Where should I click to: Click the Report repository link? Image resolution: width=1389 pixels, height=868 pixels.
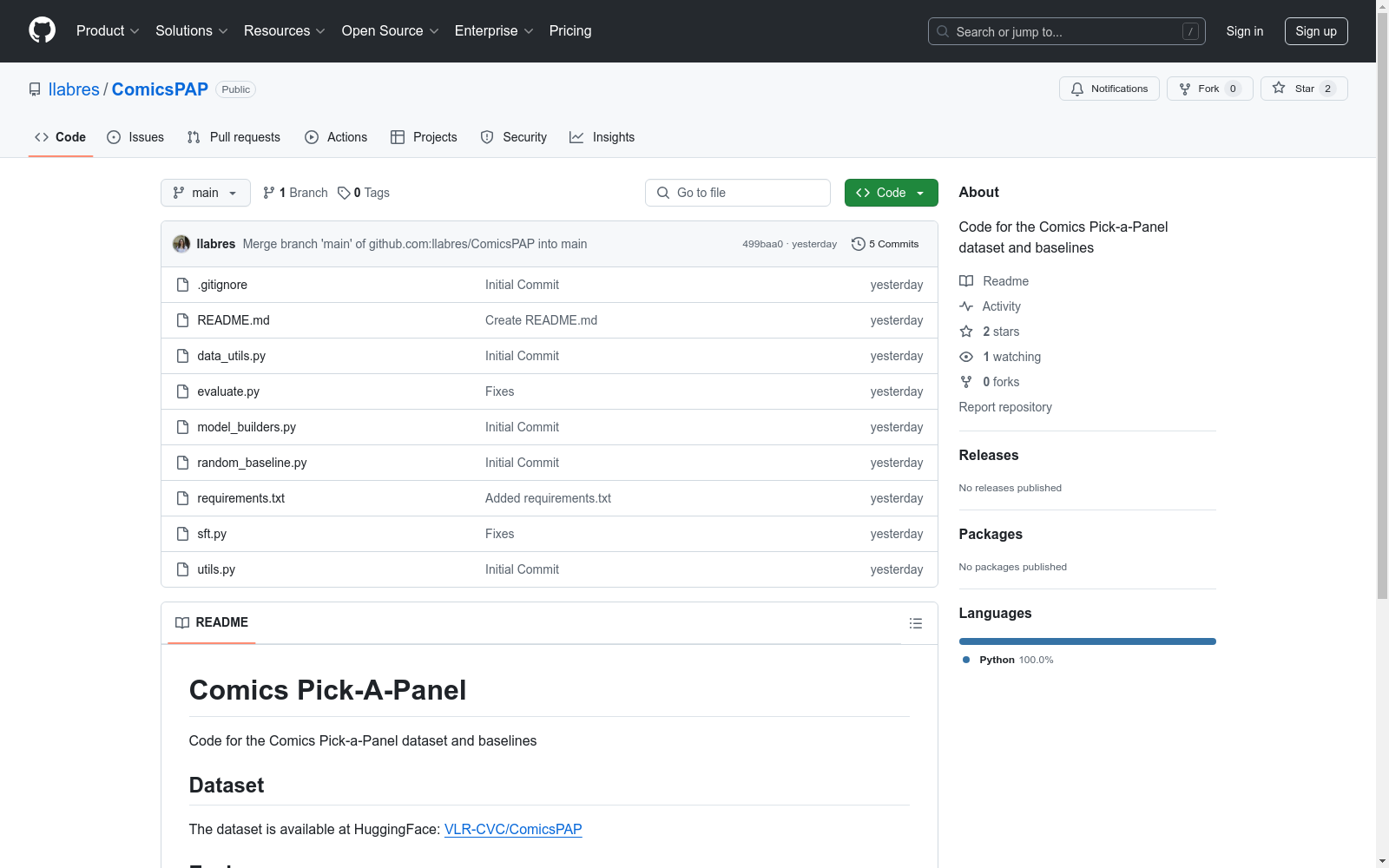pos(1005,407)
